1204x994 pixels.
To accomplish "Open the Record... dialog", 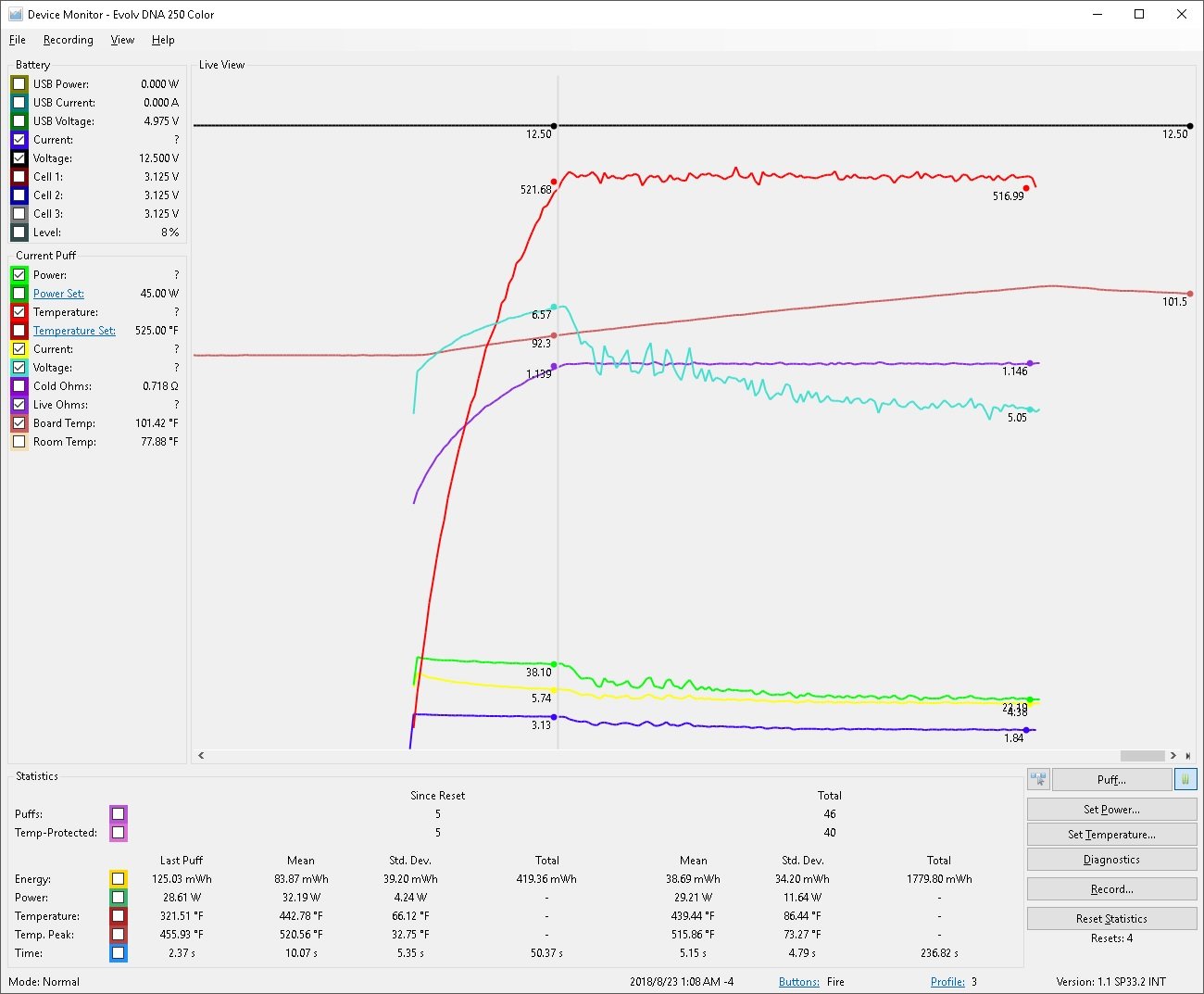I will point(1111,889).
